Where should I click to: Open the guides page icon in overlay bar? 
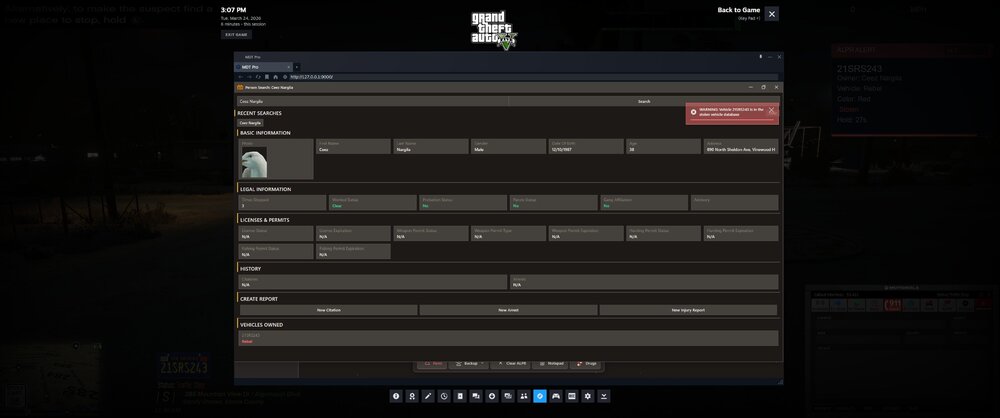[460, 396]
